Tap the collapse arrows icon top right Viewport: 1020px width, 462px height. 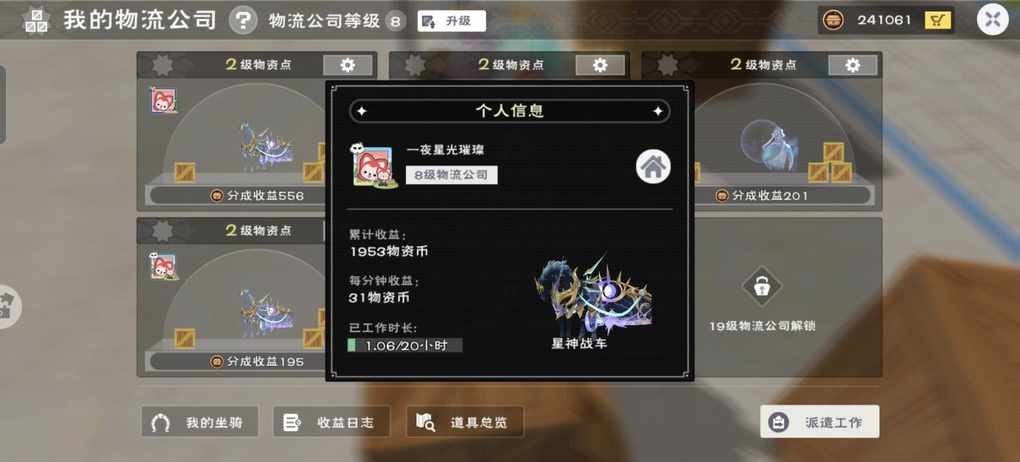(x=993, y=20)
